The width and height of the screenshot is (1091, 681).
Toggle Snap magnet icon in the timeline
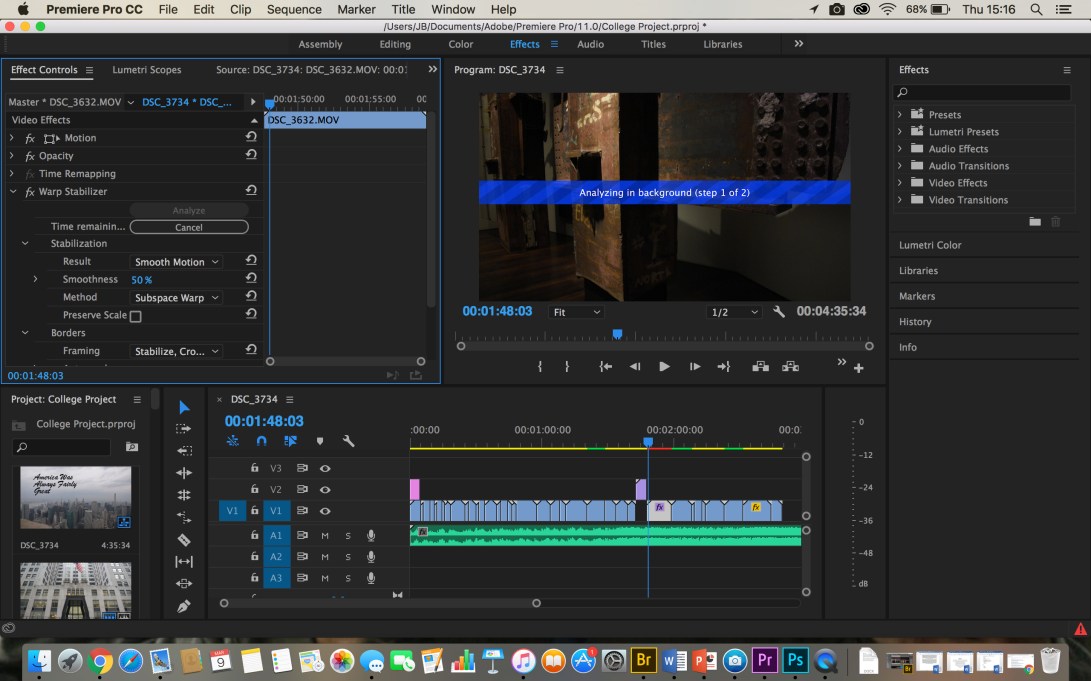[x=261, y=441]
